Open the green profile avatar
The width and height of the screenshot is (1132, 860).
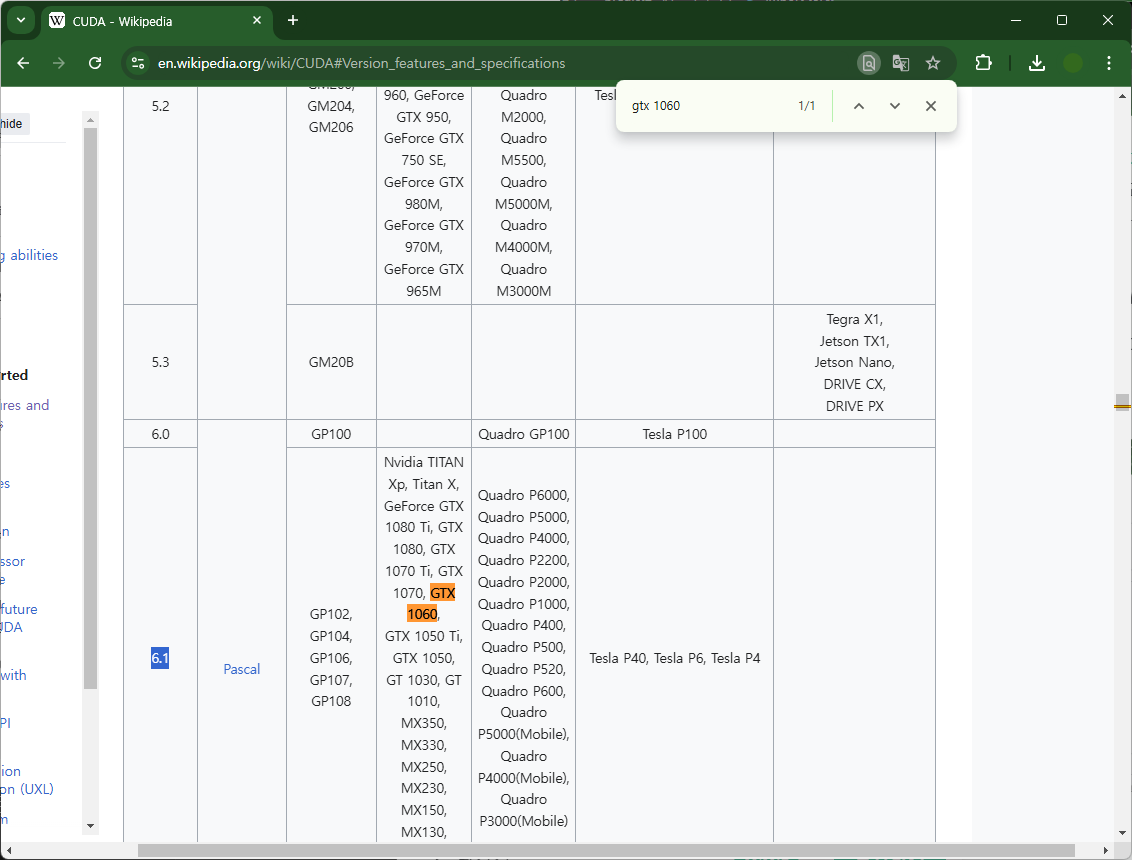pyautogui.click(x=1073, y=63)
